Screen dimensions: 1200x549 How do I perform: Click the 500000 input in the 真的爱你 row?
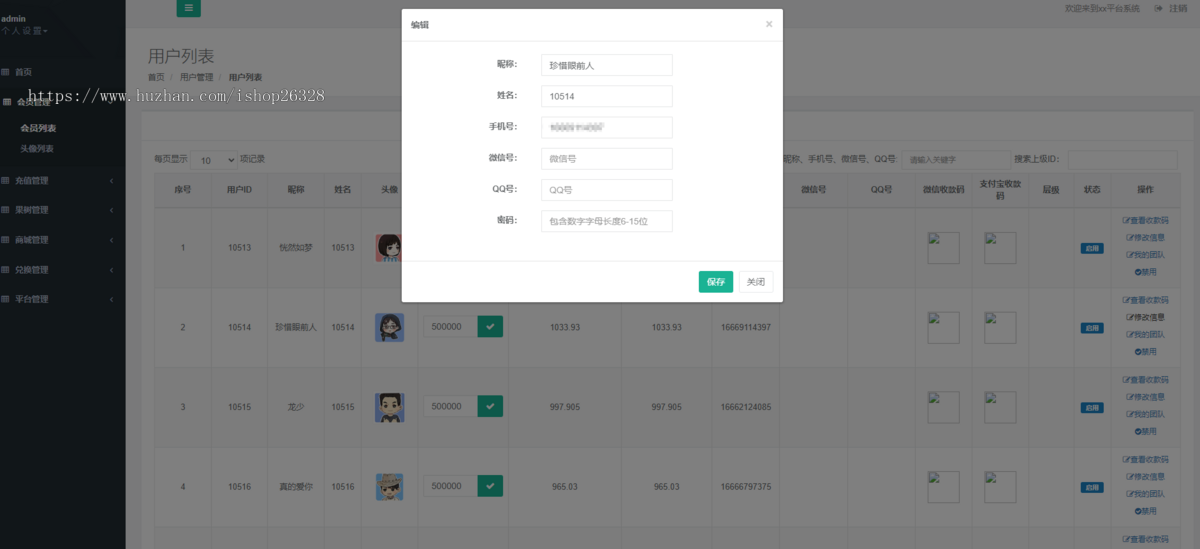point(450,486)
